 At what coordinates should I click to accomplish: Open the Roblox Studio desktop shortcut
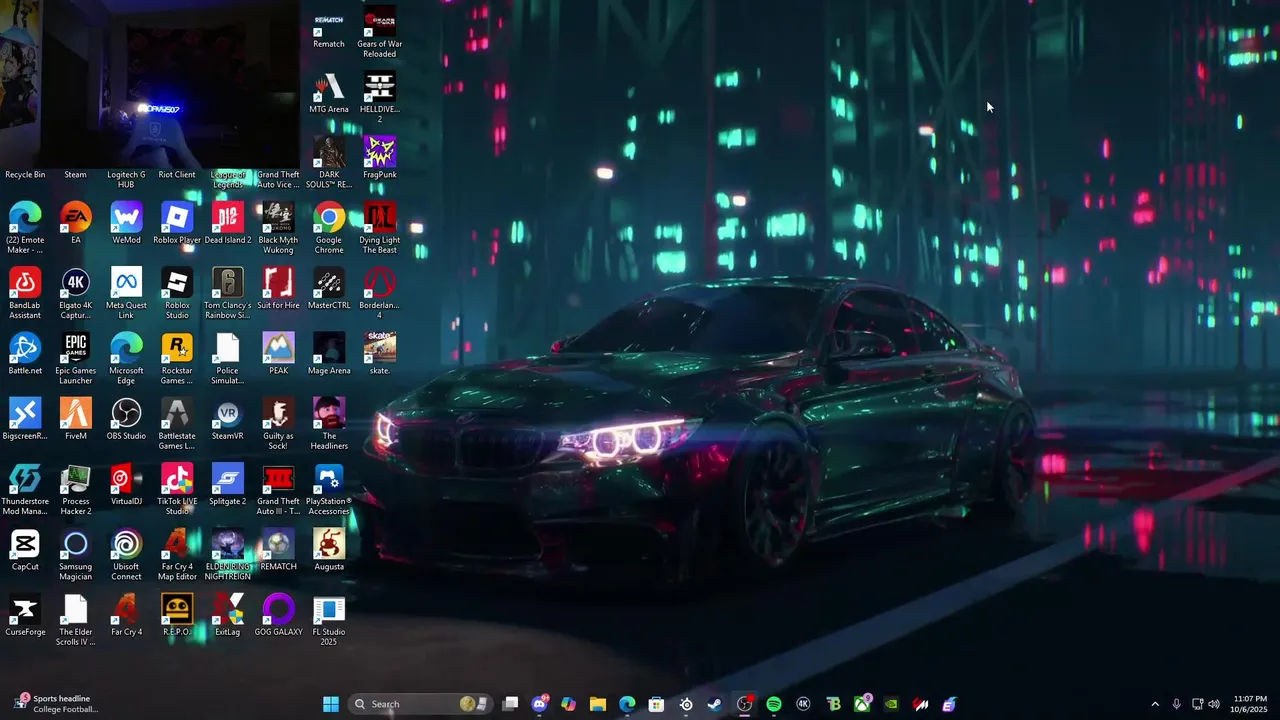click(177, 293)
